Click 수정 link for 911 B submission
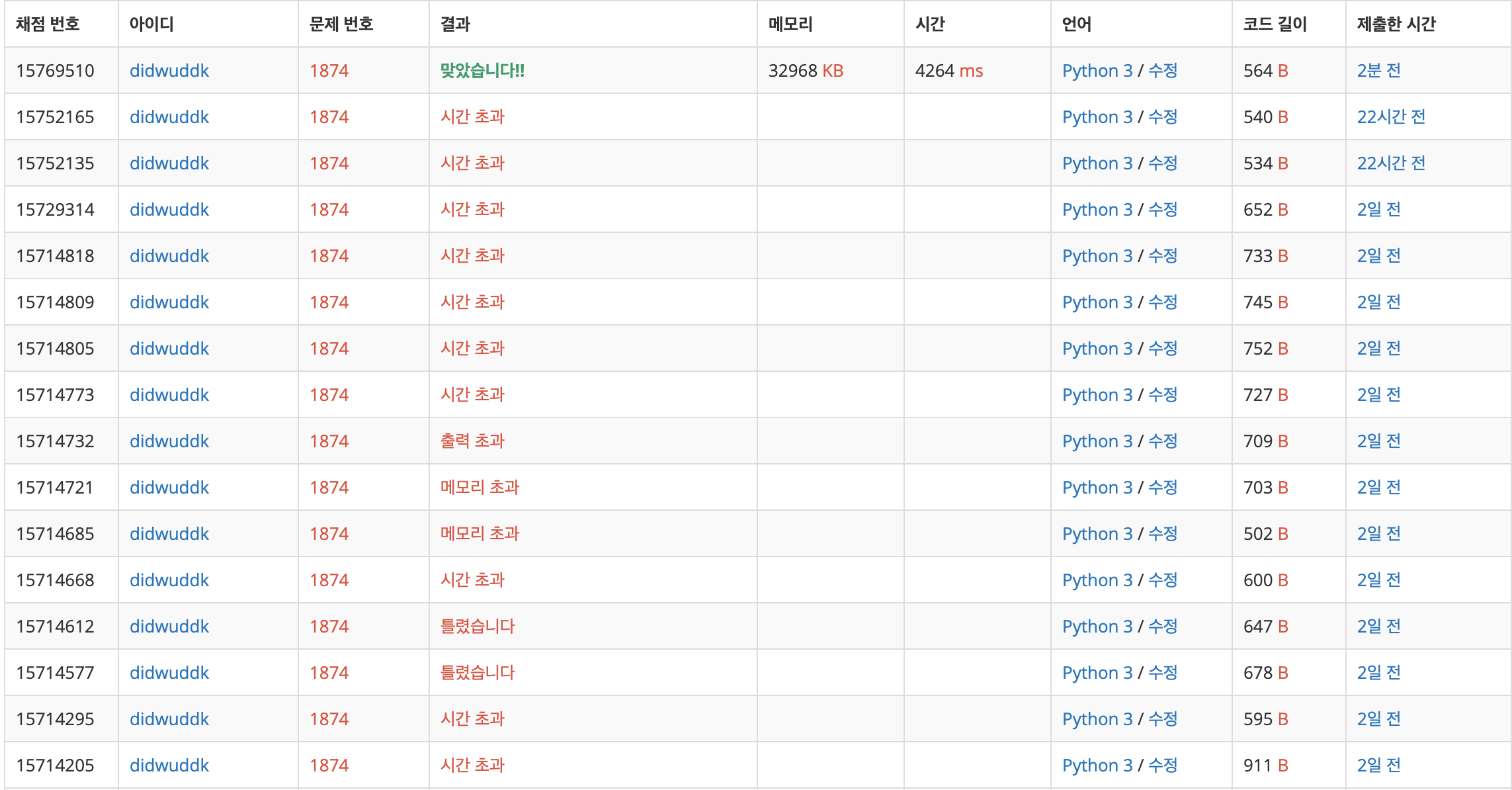Image resolution: width=1512 pixels, height=790 pixels. [1162, 766]
